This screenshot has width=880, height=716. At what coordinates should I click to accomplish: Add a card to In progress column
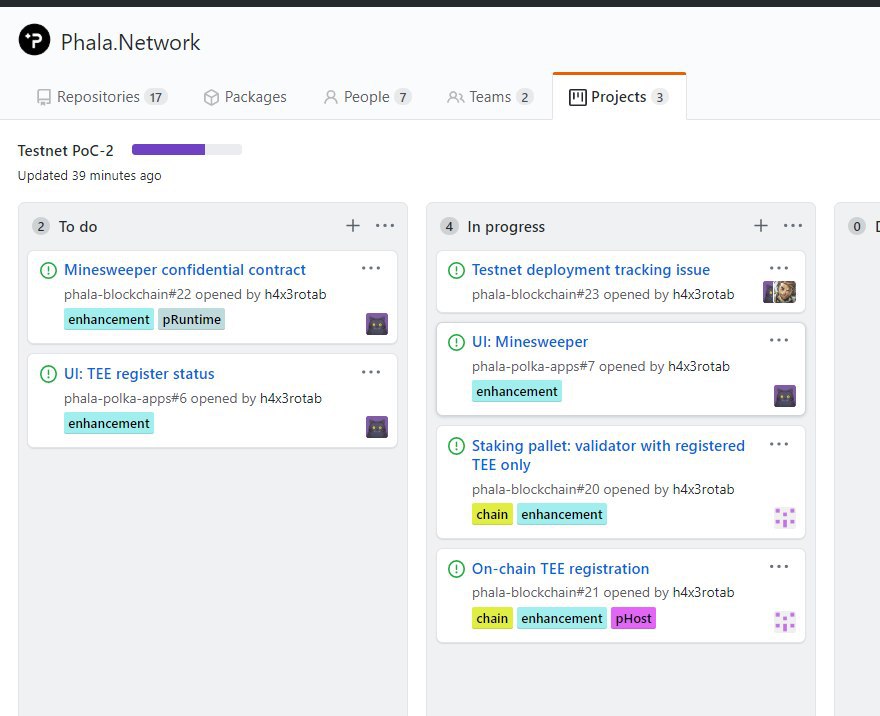(761, 226)
